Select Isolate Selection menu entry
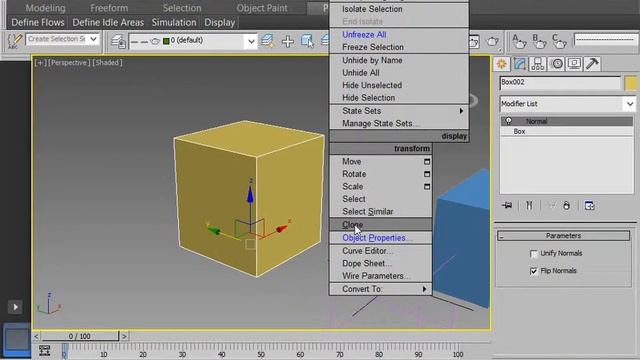Screen dimensions: 640x360 pos(399,9)
